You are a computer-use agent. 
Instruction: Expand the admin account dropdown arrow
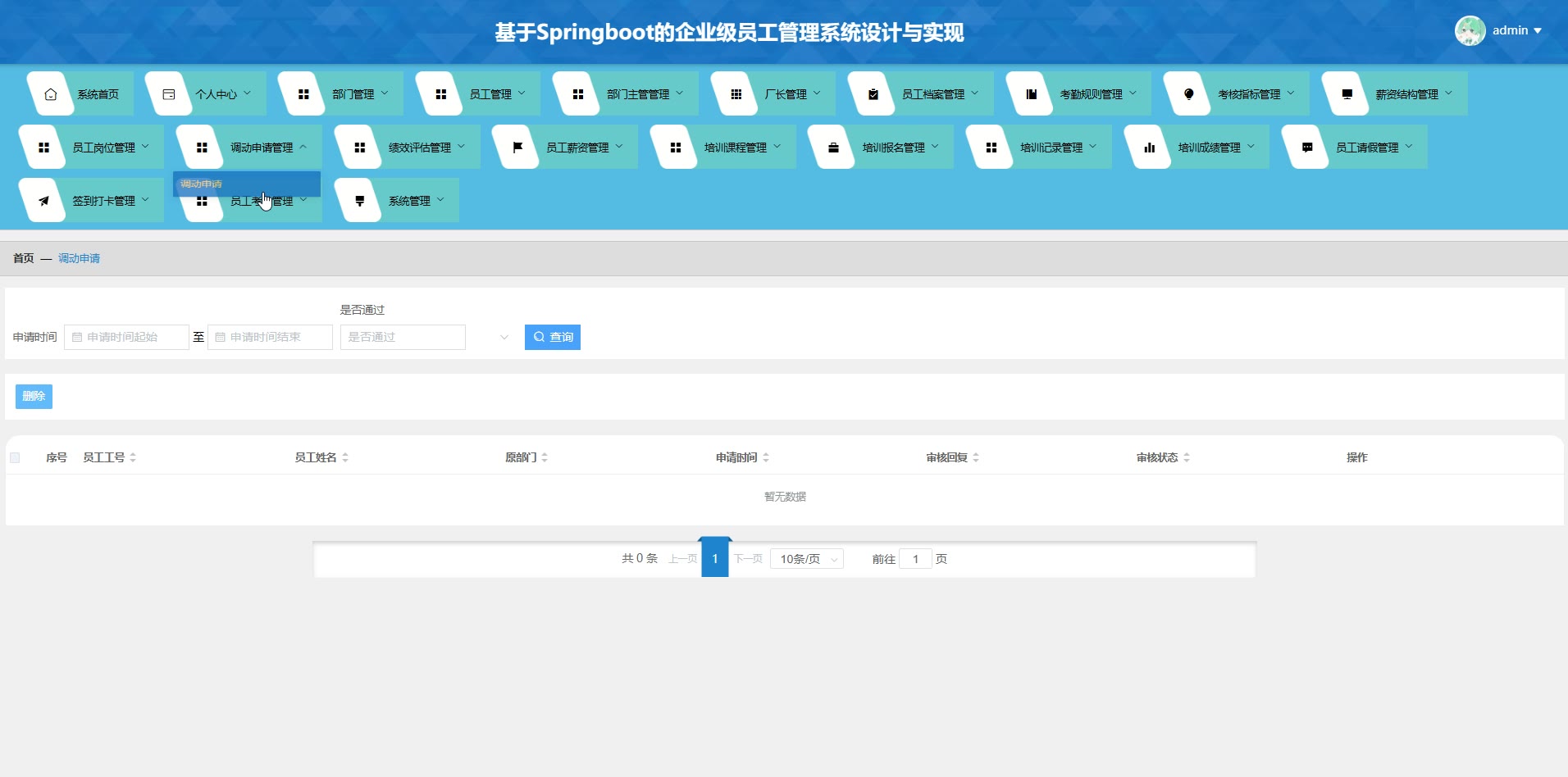point(1538,31)
